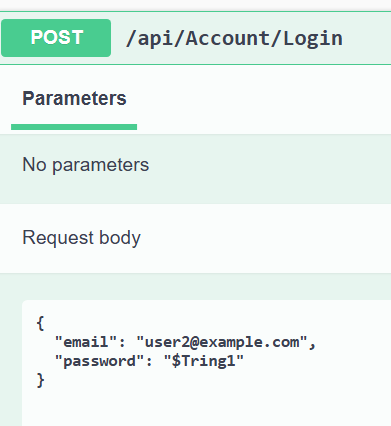The image size is (391, 426).
Task: Click the "No parameters" text
Action: [x=86, y=165]
